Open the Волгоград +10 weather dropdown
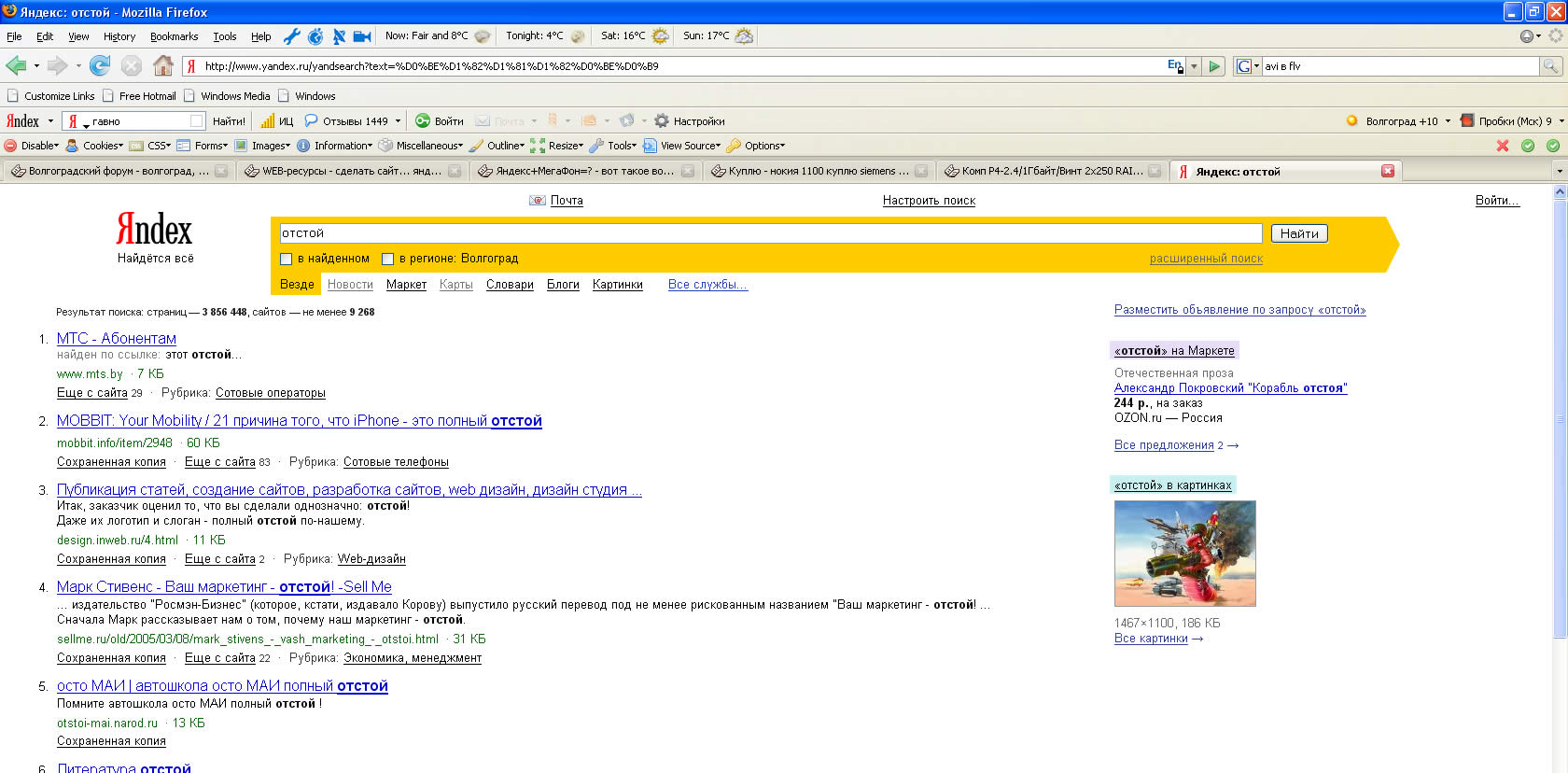Image resolution: width=1568 pixels, height=773 pixels. pos(1448,121)
